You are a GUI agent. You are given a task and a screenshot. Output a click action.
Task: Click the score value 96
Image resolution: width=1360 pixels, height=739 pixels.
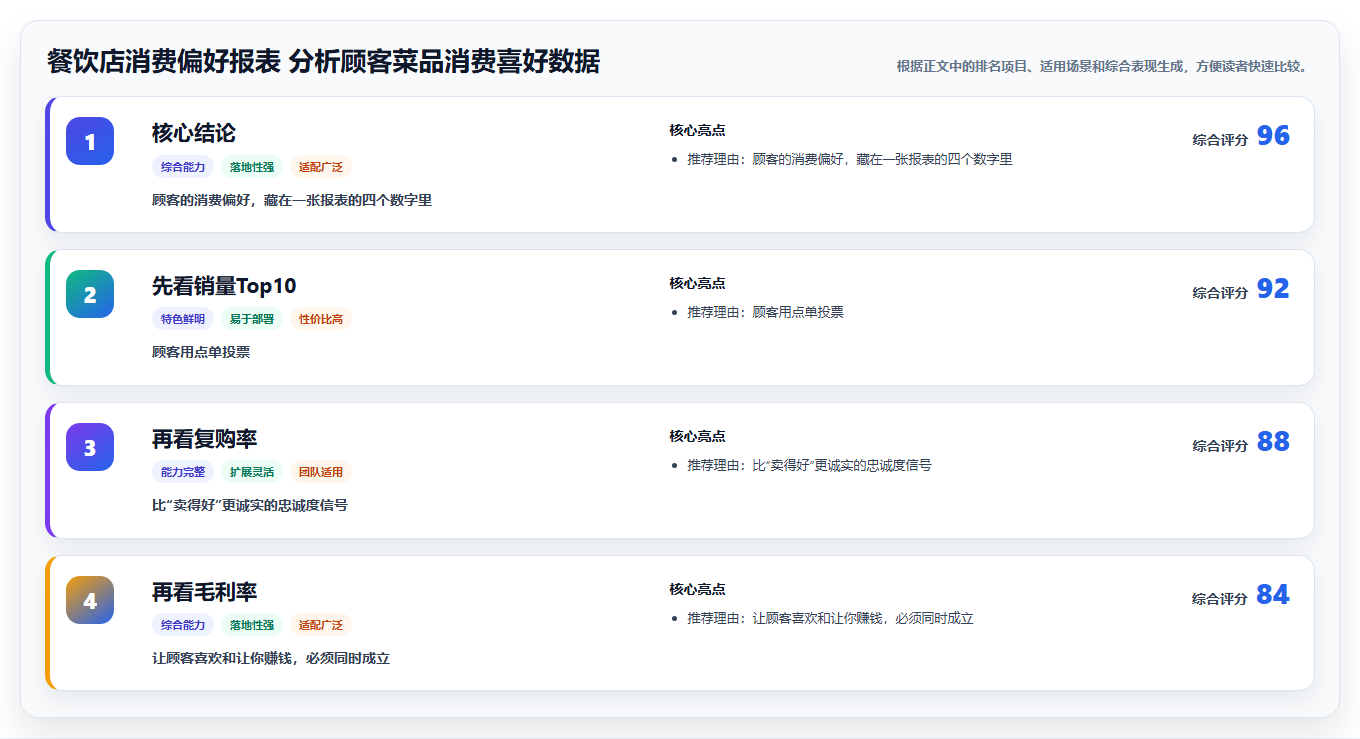coord(1273,136)
